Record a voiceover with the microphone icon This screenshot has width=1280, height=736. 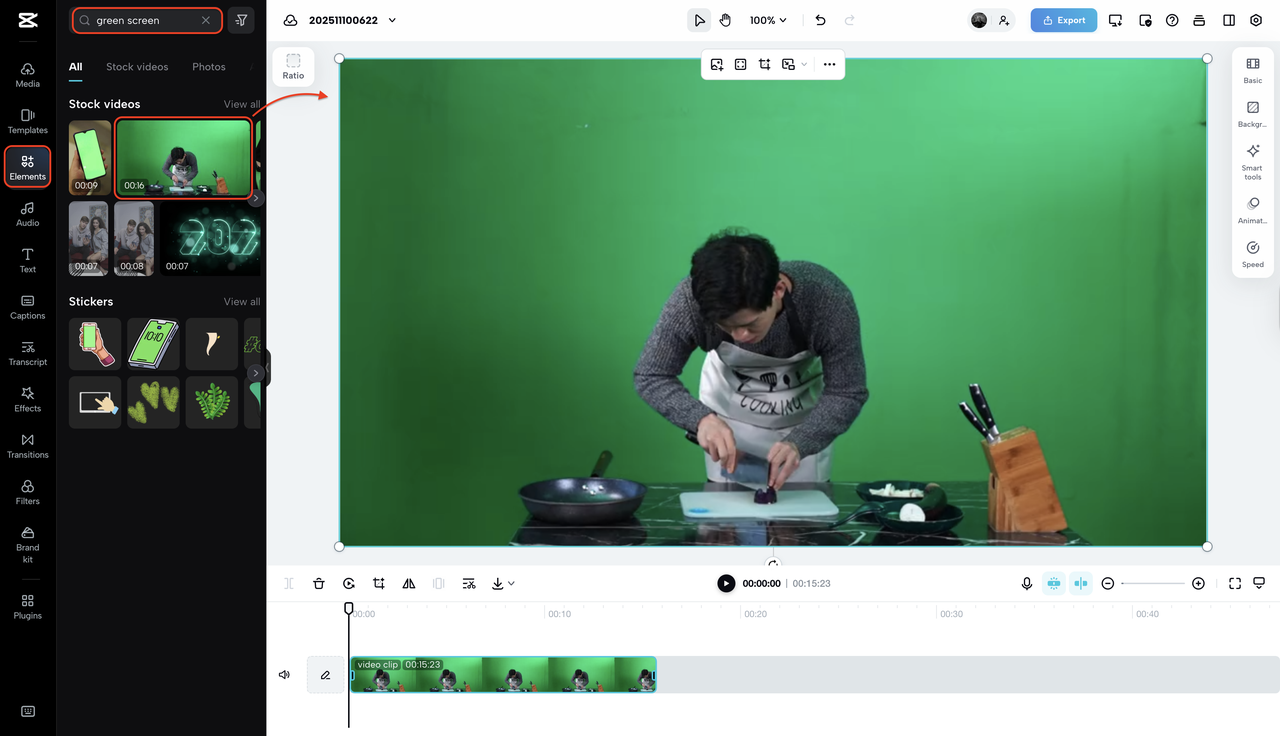click(x=1026, y=583)
